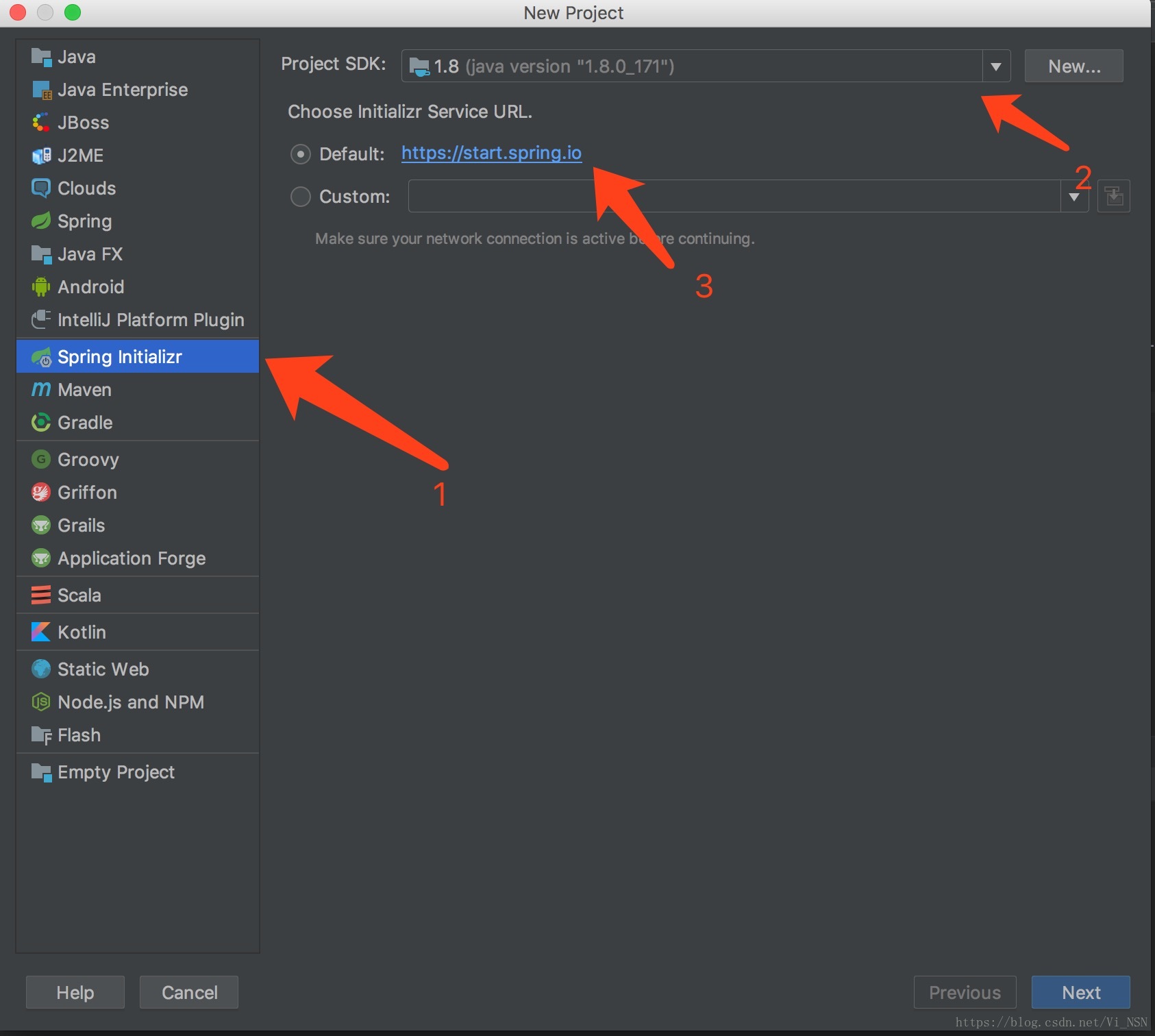This screenshot has height=1036, width=1155.
Task: Pick the JBoss icon in the list
Action: (x=41, y=123)
